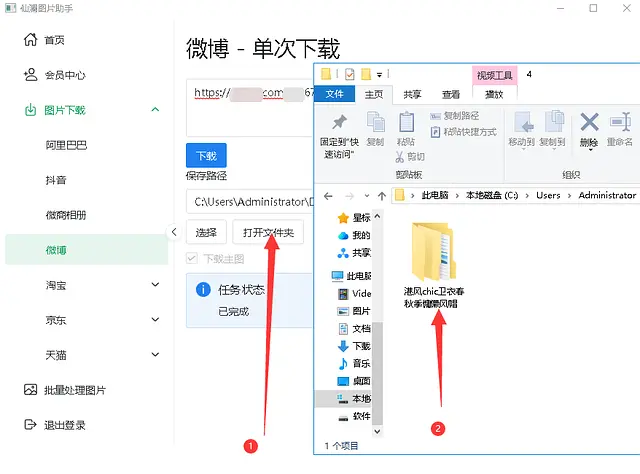Click the navigation pane scroll-down arrow
The image size is (640, 474).
tap(378, 431)
